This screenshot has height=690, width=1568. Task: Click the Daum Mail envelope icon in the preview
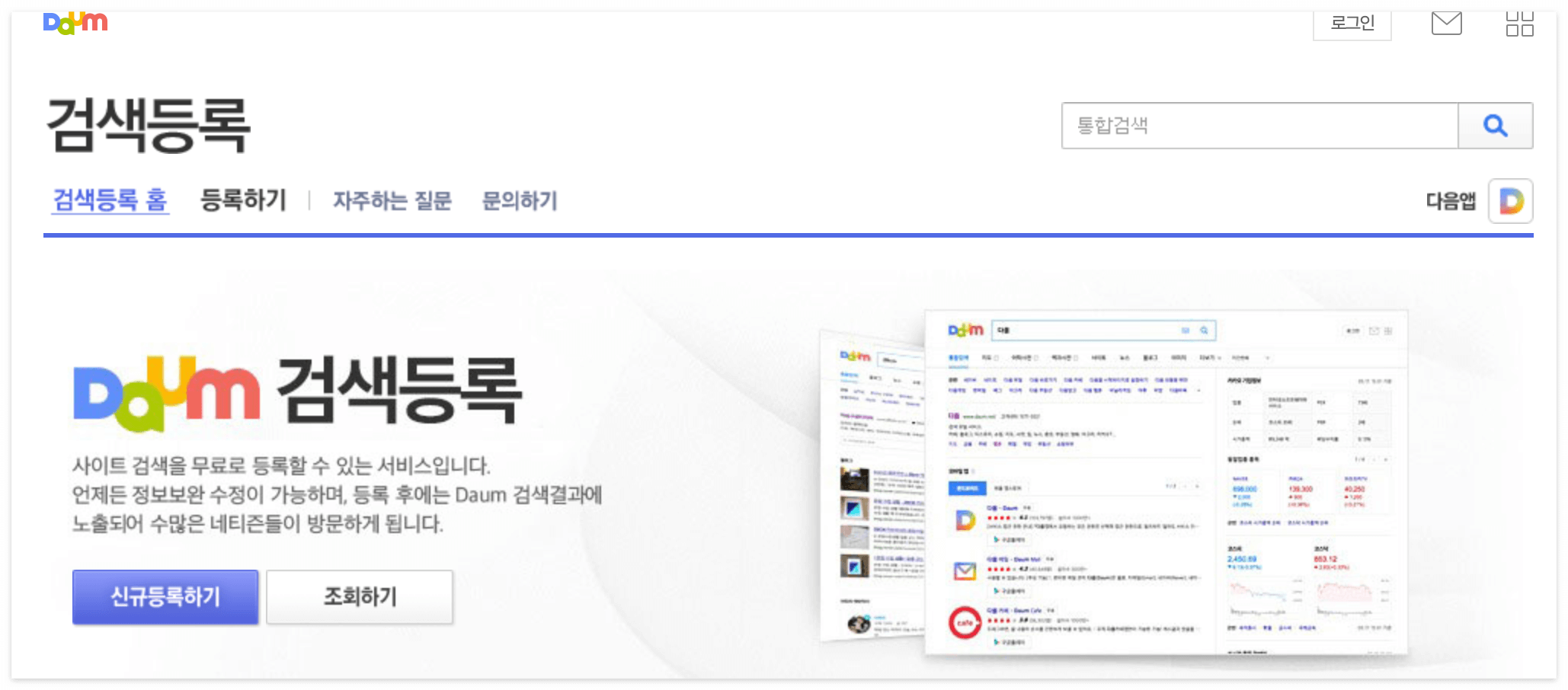[965, 570]
